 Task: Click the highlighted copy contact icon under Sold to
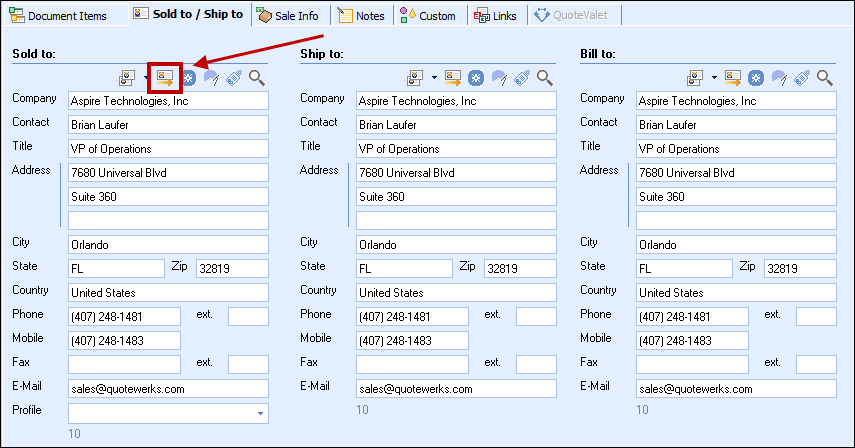(165, 77)
